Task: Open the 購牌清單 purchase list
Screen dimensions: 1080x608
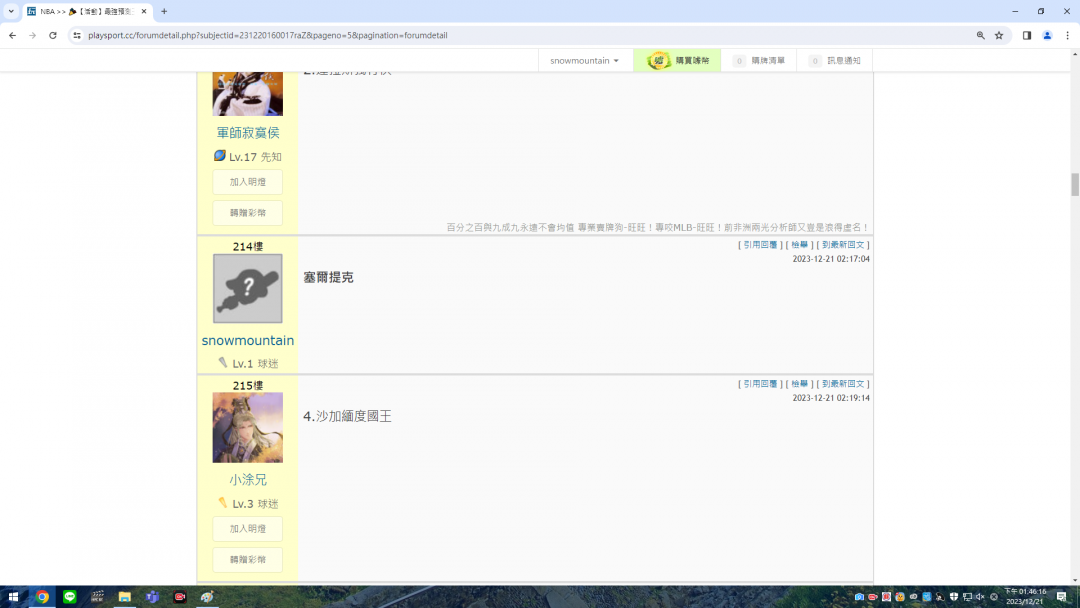Action: 758,61
